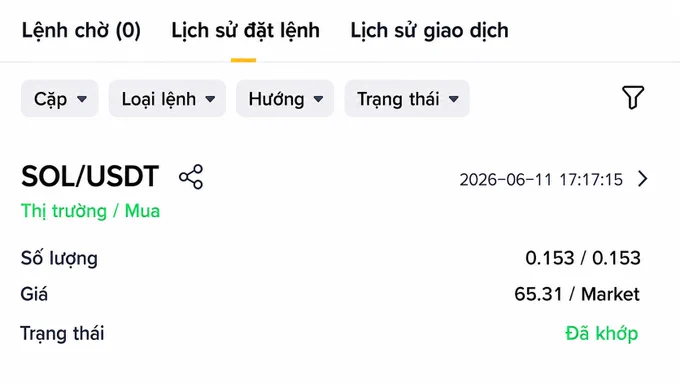
Task: Open the Loại lệnh dropdown
Action: pyautogui.click(x=167, y=98)
